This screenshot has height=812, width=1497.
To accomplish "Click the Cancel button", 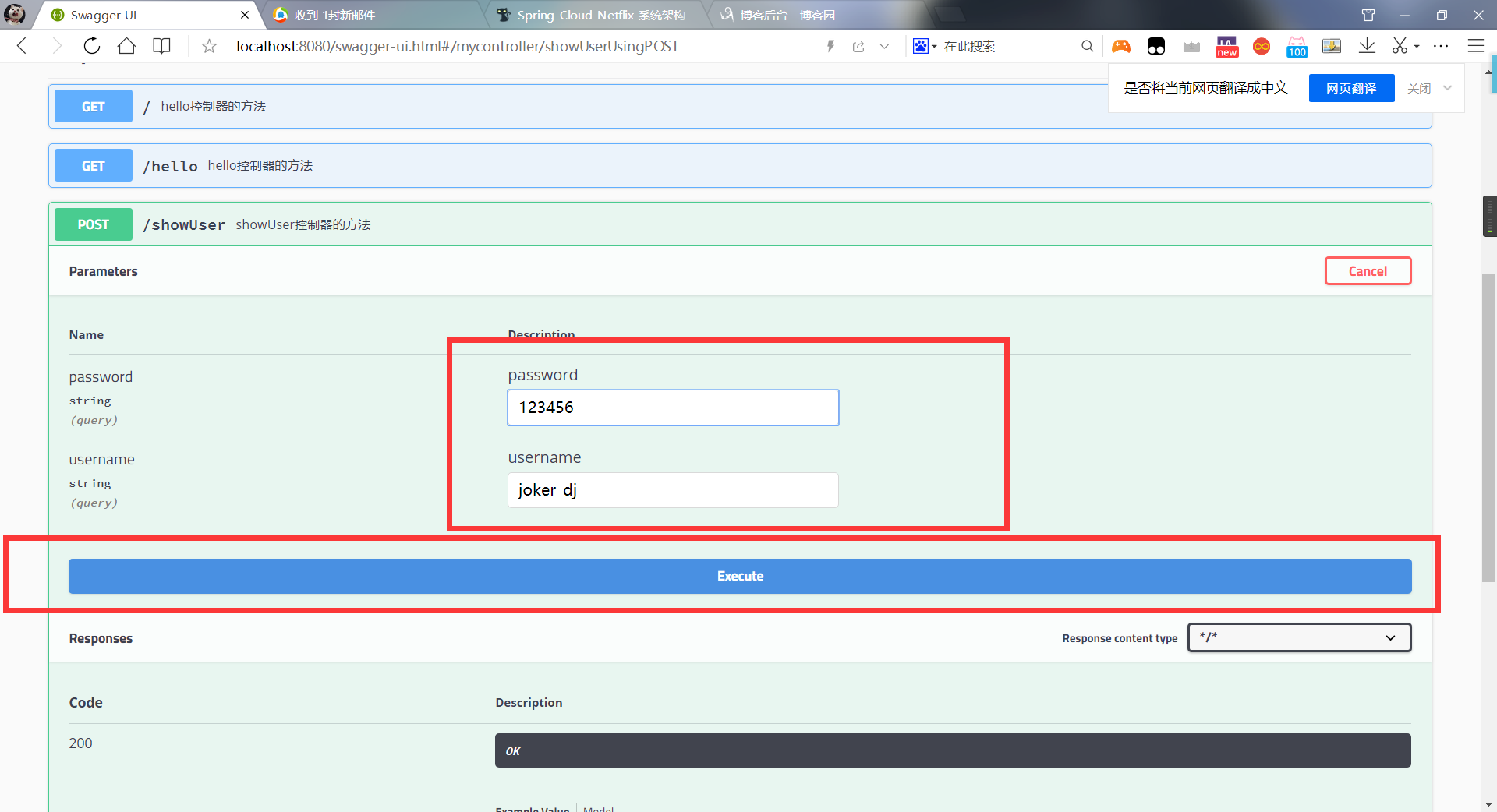I will 1368,271.
